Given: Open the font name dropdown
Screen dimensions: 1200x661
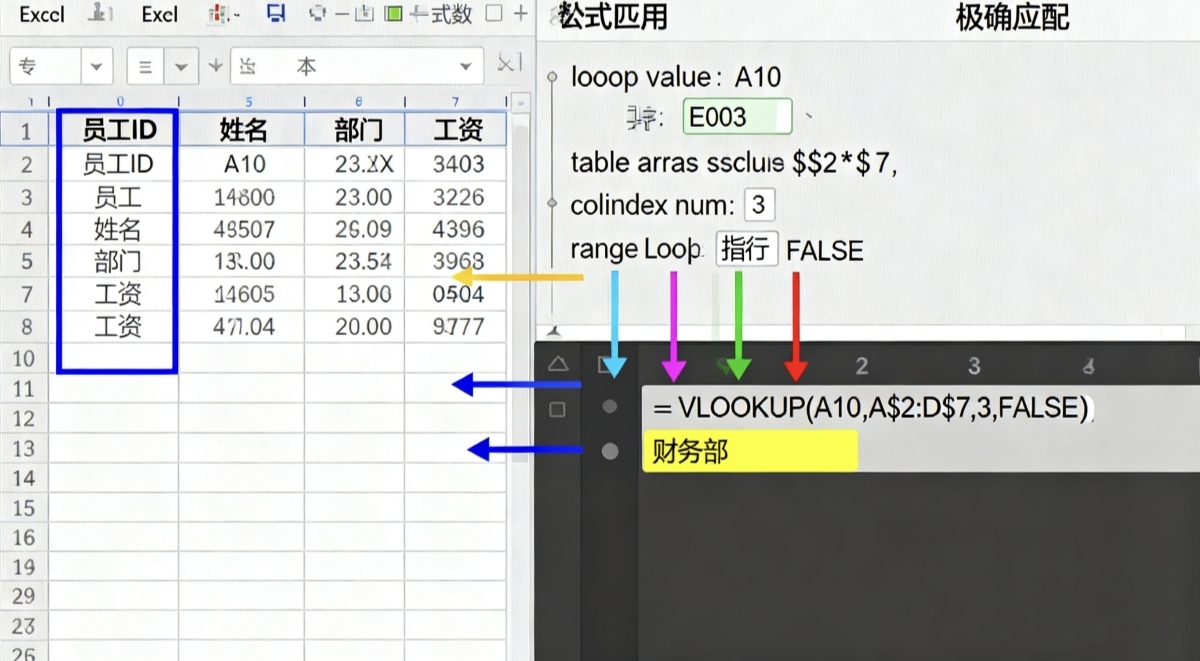Looking at the screenshot, I should pos(95,64).
